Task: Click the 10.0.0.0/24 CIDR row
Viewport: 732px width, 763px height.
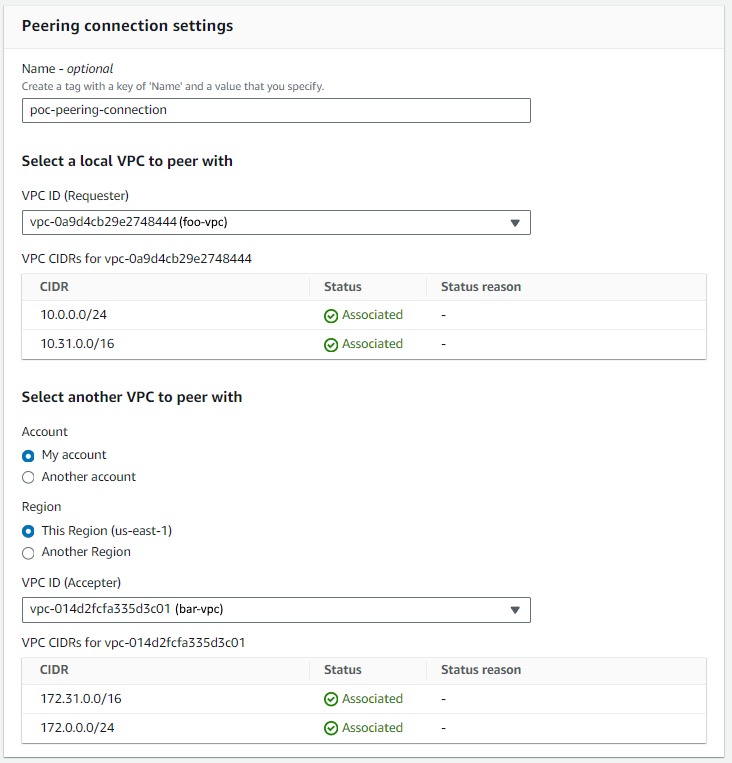Action: pyautogui.click(x=364, y=315)
